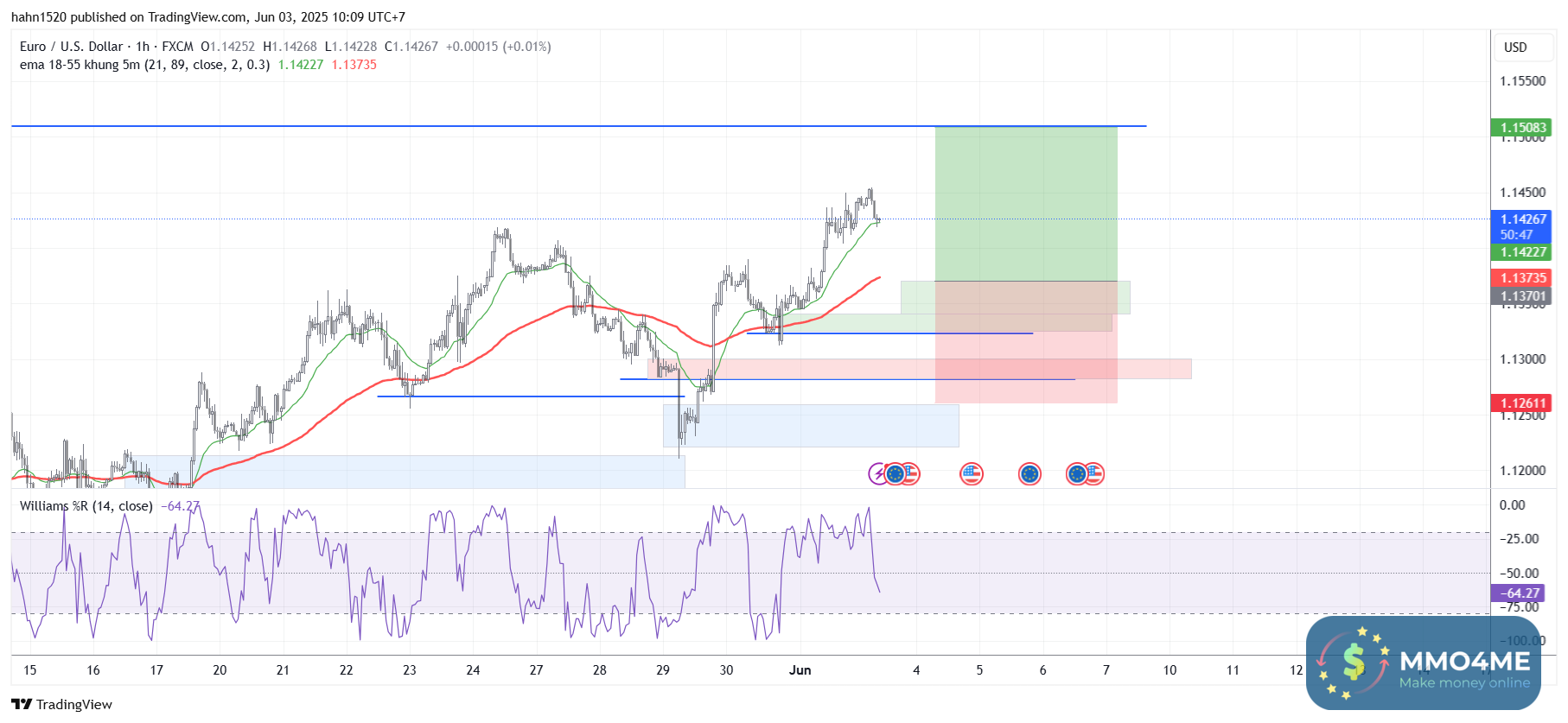Click the open value O1.14252 in the legend
This screenshot has width=1568, height=723.
(228, 47)
